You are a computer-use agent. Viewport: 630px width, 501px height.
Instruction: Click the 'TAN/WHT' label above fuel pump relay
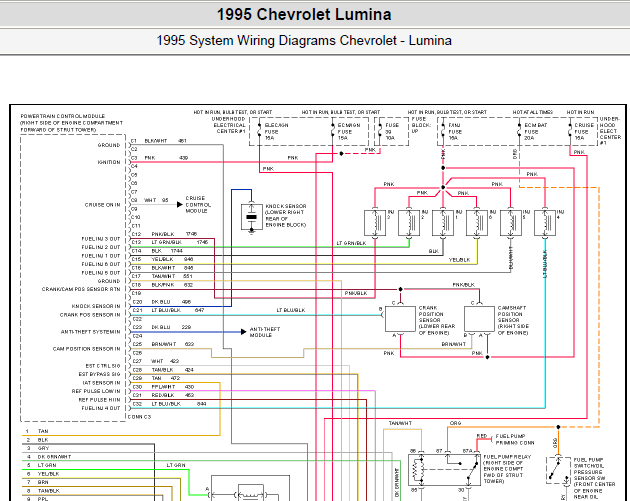(x=400, y=423)
